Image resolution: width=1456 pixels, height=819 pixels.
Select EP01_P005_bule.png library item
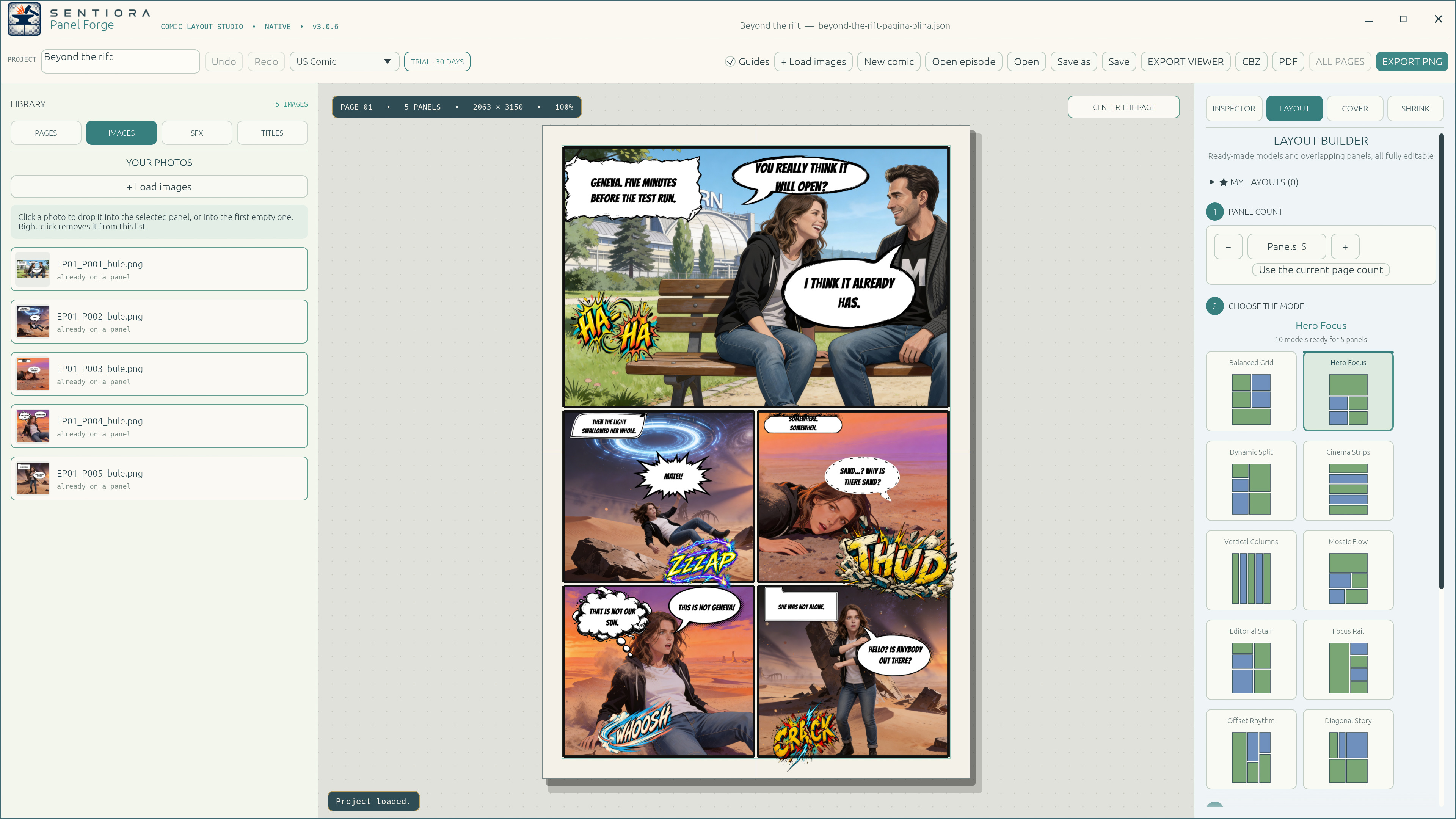[159, 478]
